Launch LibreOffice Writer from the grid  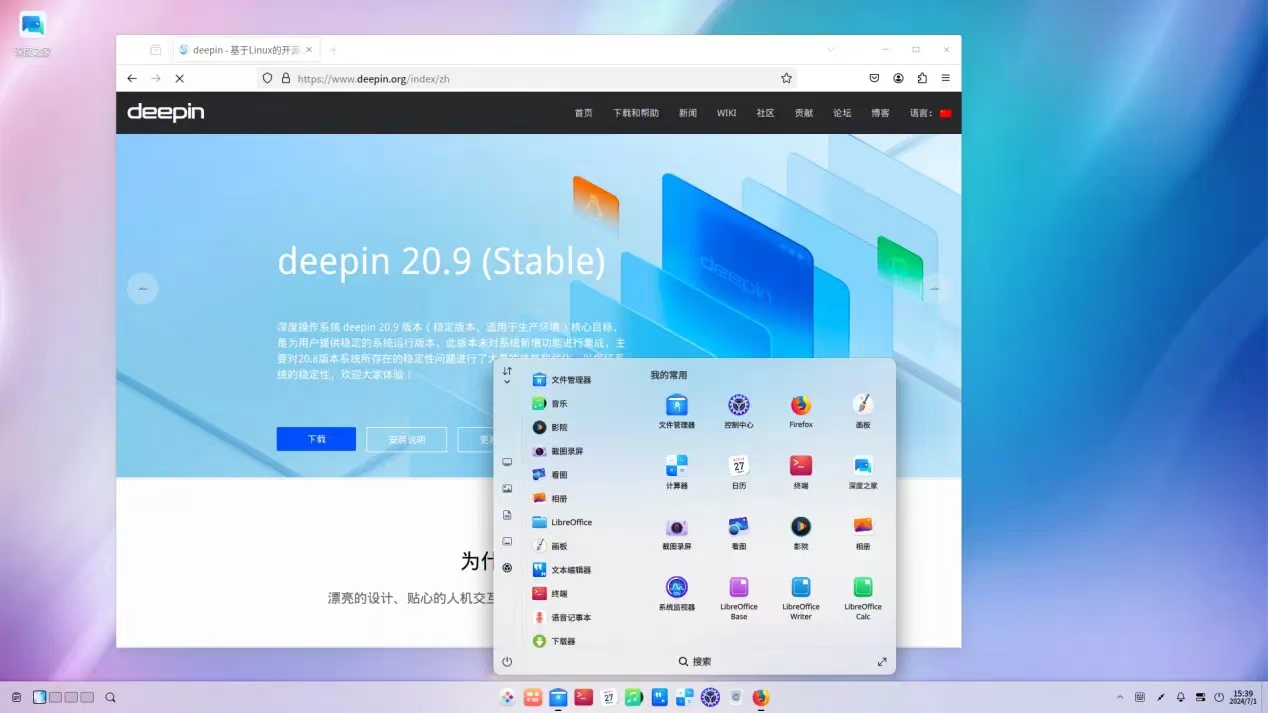(x=801, y=597)
